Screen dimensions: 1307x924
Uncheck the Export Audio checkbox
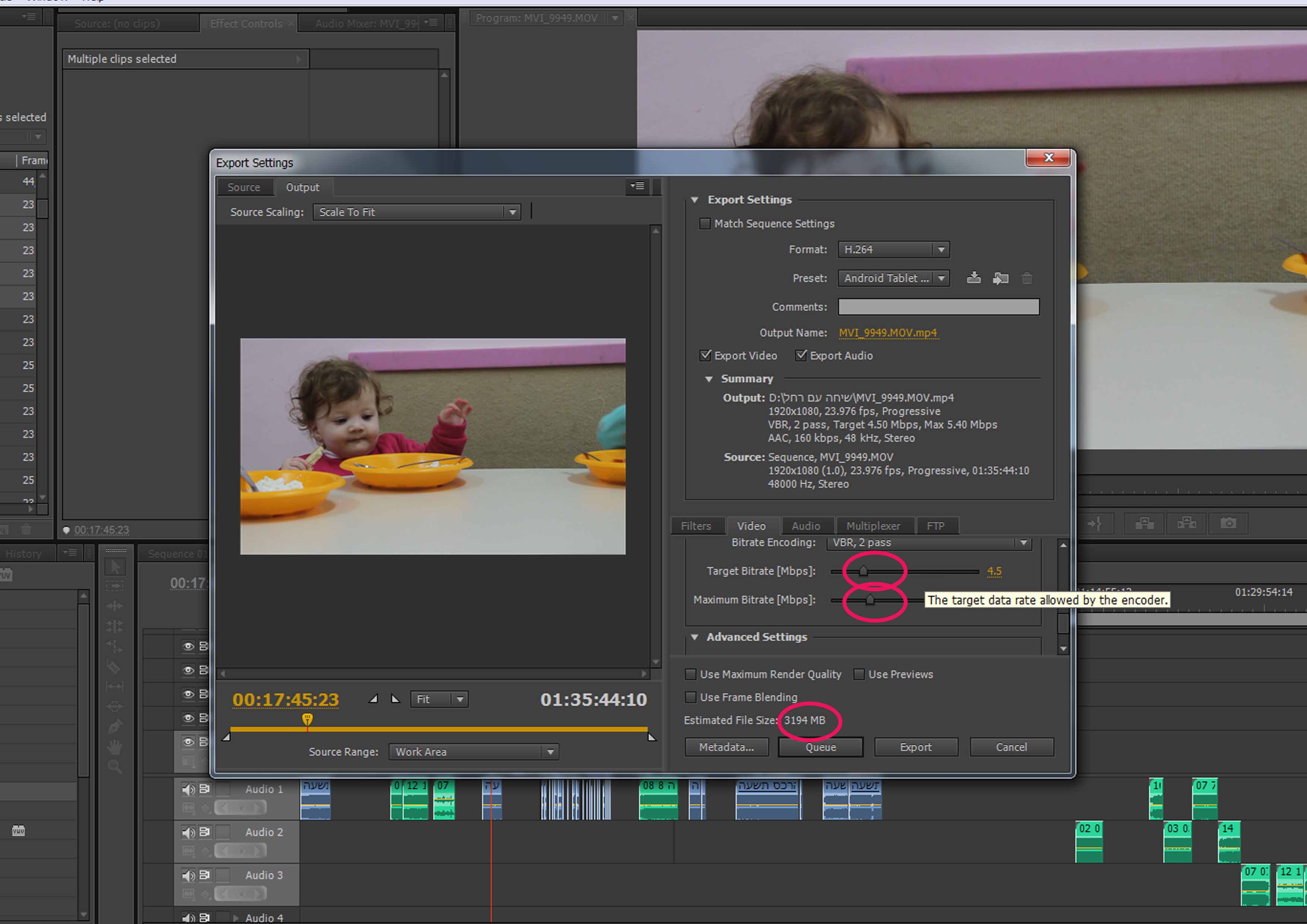pos(801,355)
